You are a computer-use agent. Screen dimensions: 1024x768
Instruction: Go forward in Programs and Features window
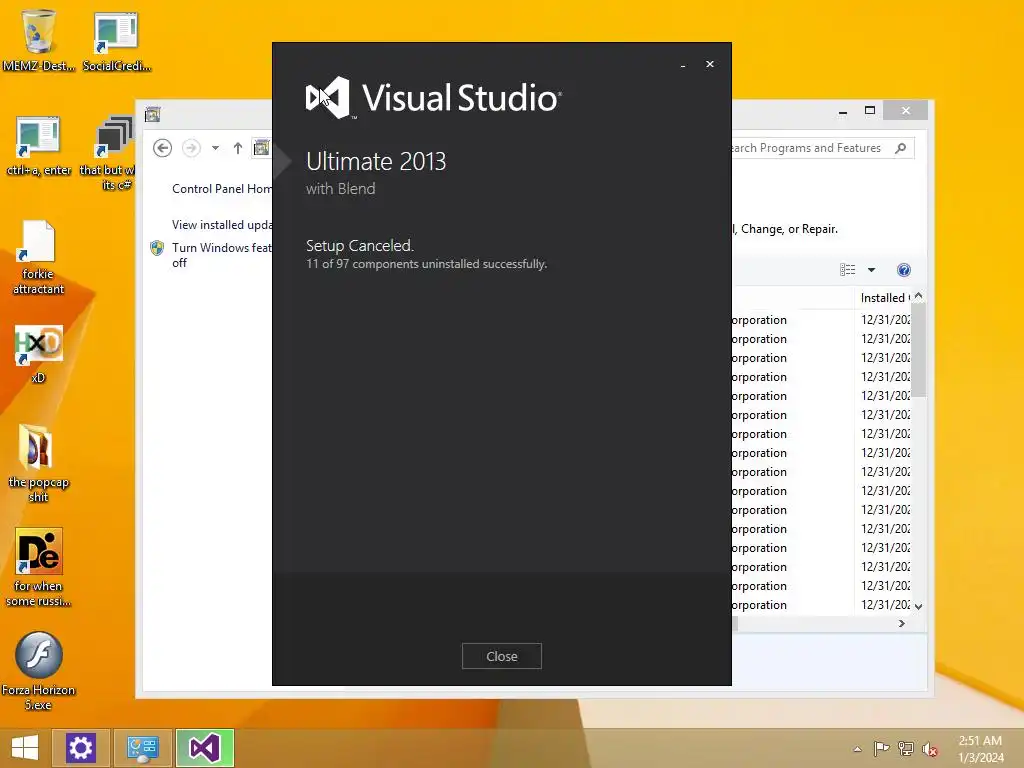point(191,148)
